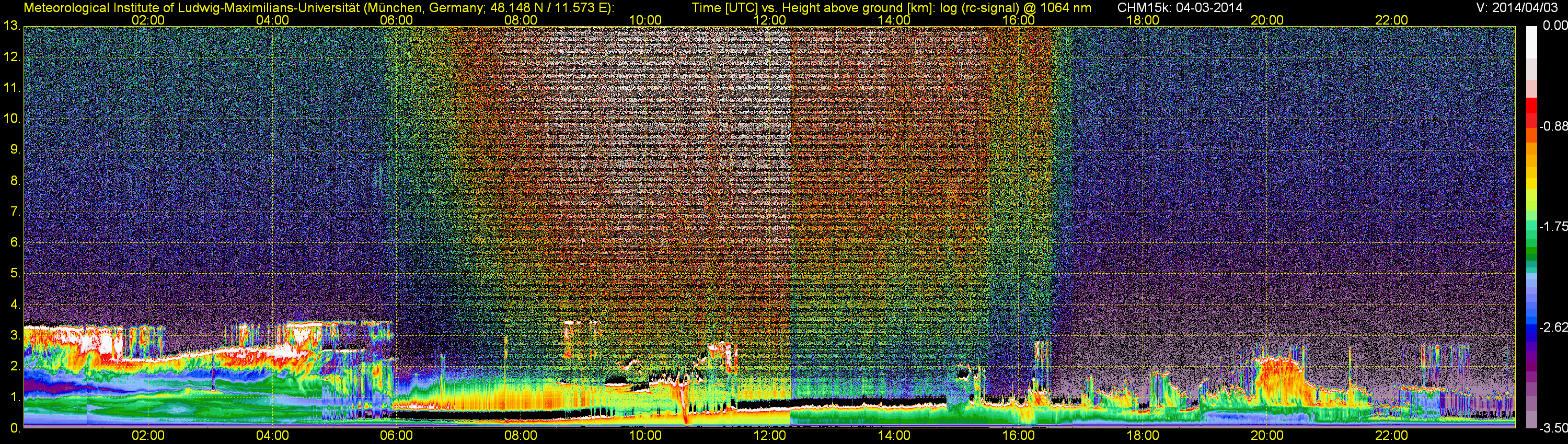This screenshot has width=1568, height=444.
Task: Click the 13. km height axis label
Action: pyautogui.click(x=12, y=26)
